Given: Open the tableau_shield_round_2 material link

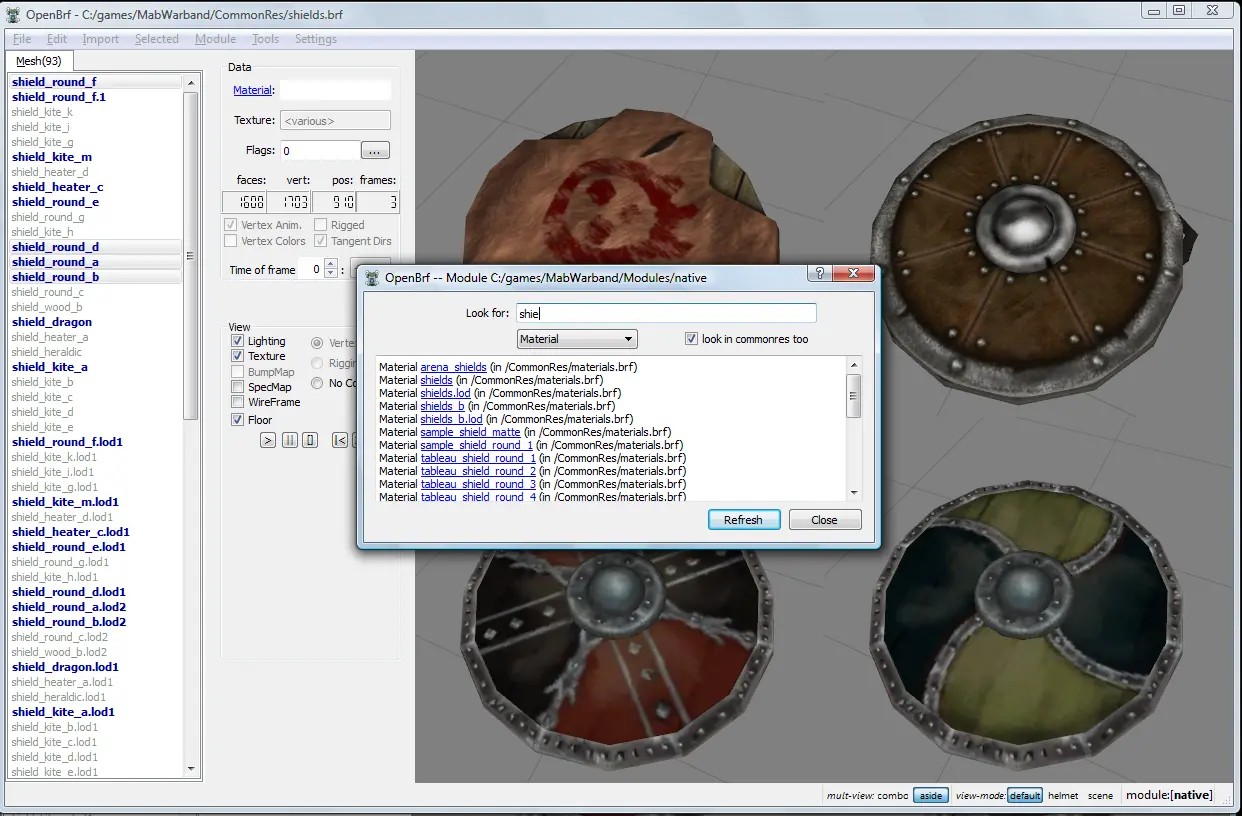Looking at the screenshot, I should coord(479,471).
